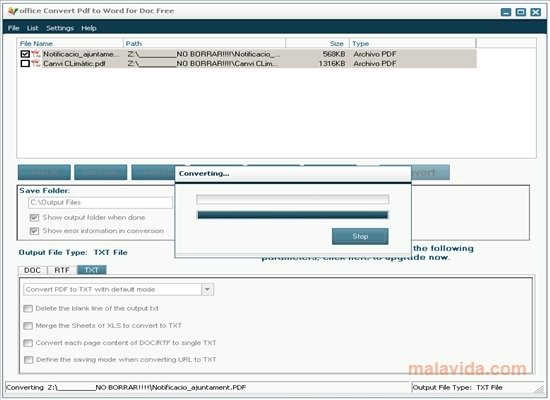Uncheck the Notificacio_ajuntame file checkbox

(x=25, y=54)
